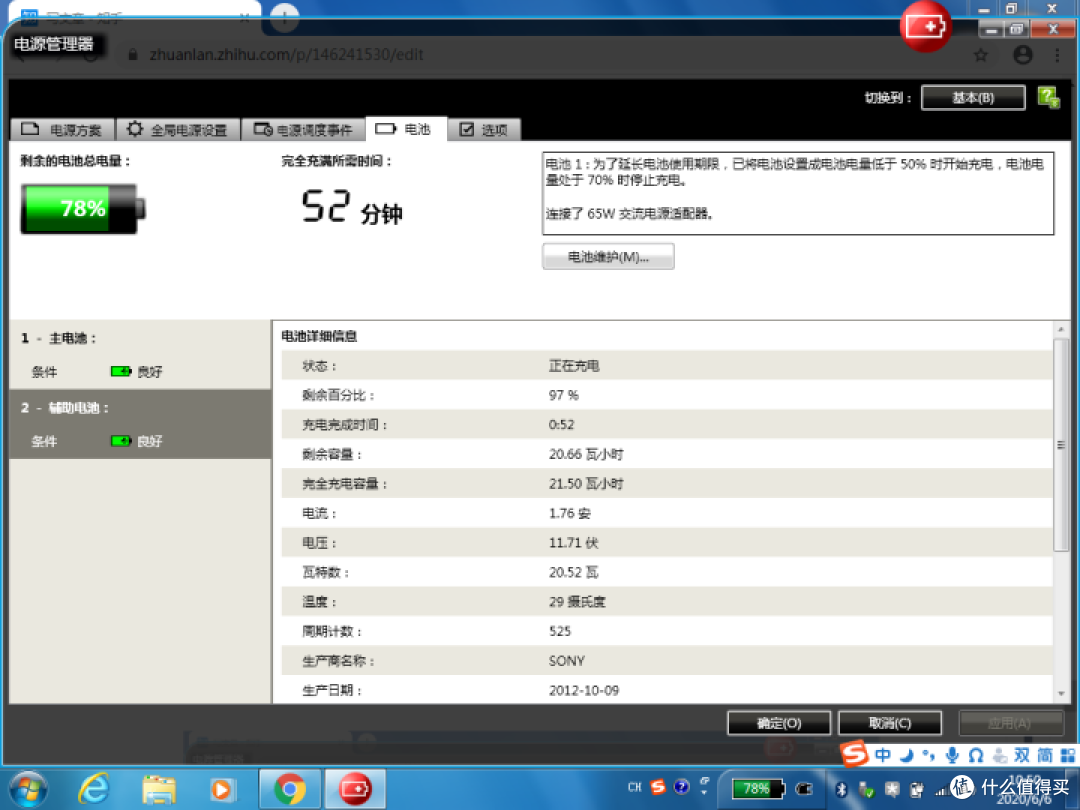Open the 电源调度事件 tab
Screen dimensions: 1080x810
(x=303, y=129)
